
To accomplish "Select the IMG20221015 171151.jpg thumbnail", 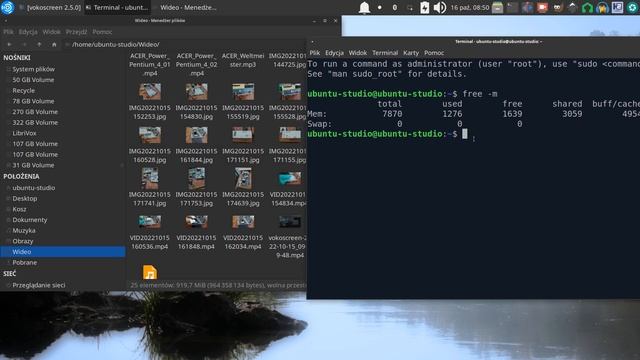I will tap(243, 135).
